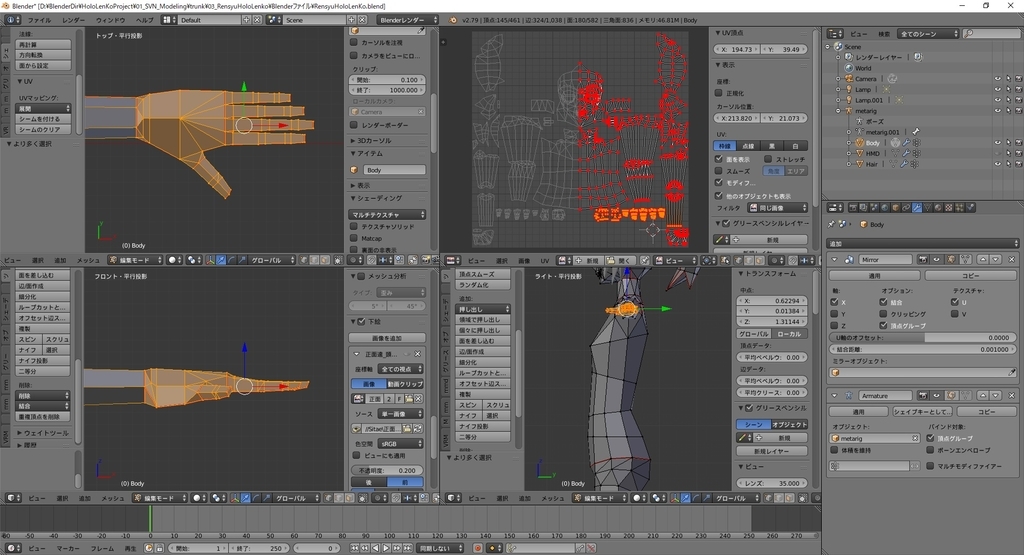Image resolution: width=1024 pixels, height=555 pixels.
Task: Open the Texture checker tab icon in Properties
Action: (x=948, y=208)
